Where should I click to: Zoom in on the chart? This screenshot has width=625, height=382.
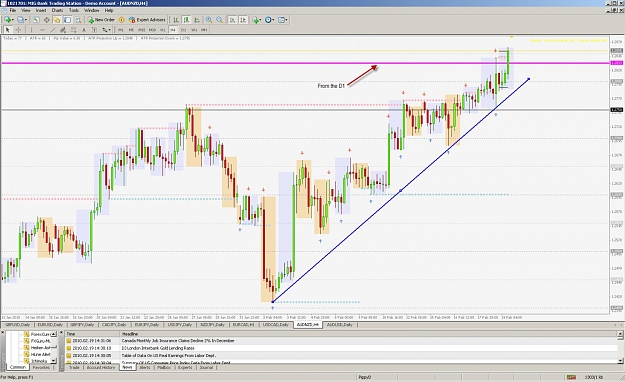click(x=209, y=20)
